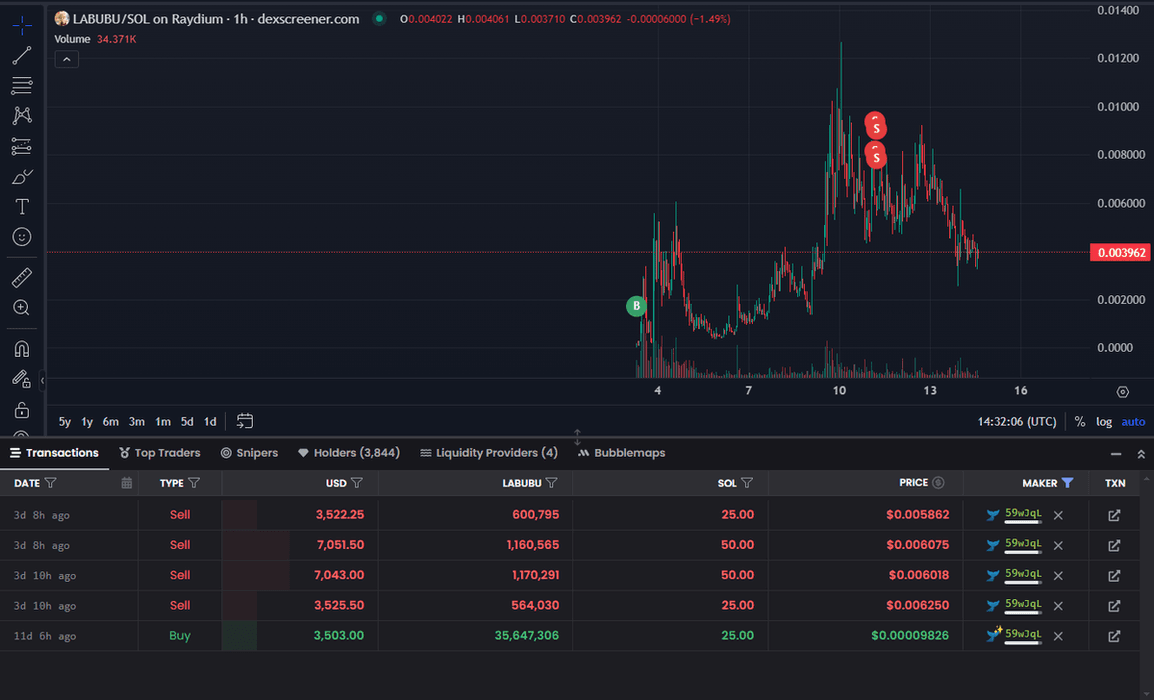Open the TYPE column filter
Image resolution: width=1154 pixels, height=700 pixels.
pos(194,483)
